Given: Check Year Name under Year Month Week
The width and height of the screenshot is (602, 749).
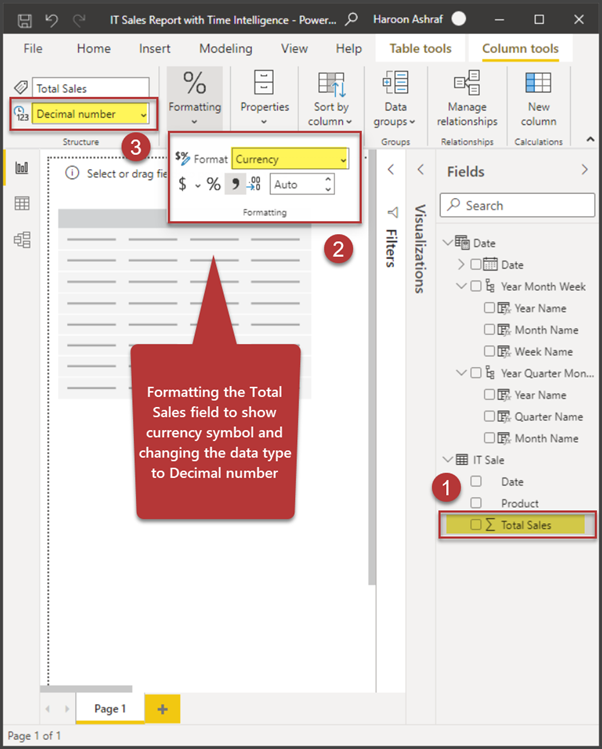Looking at the screenshot, I should pyautogui.click(x=489, y=307).
